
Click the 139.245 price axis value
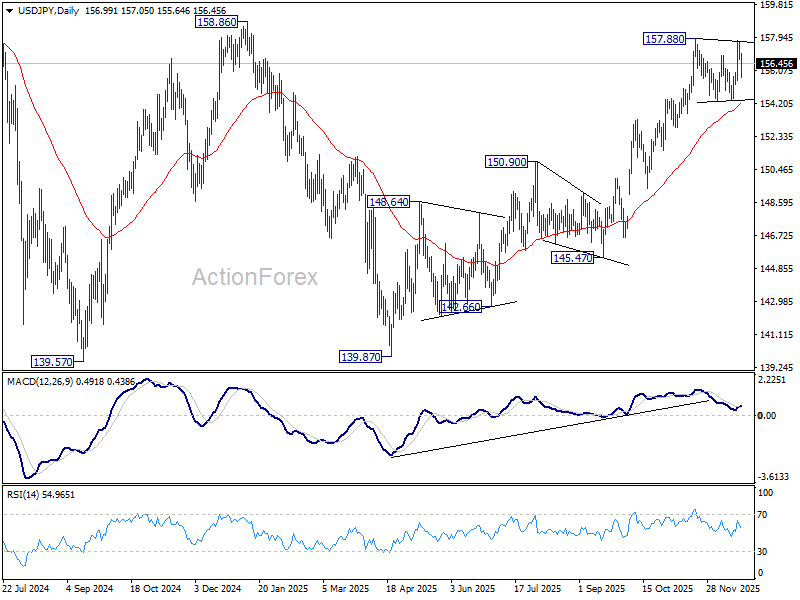coord(776,368)
